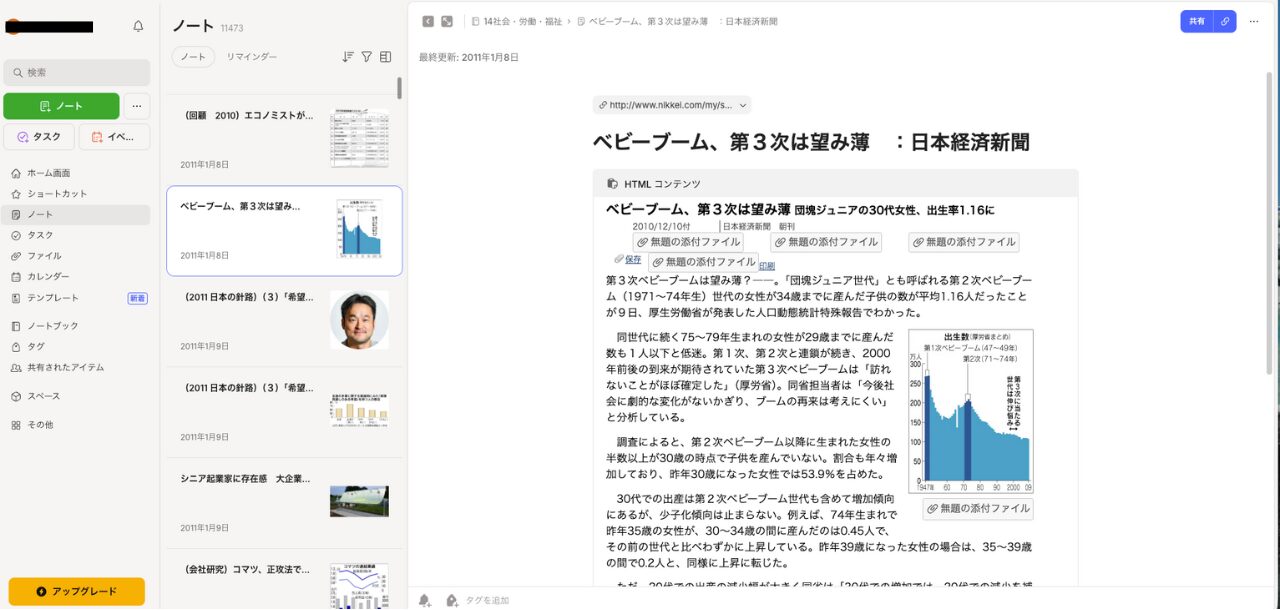
Task: Click the sort notes icon
Action: point(348,57)
